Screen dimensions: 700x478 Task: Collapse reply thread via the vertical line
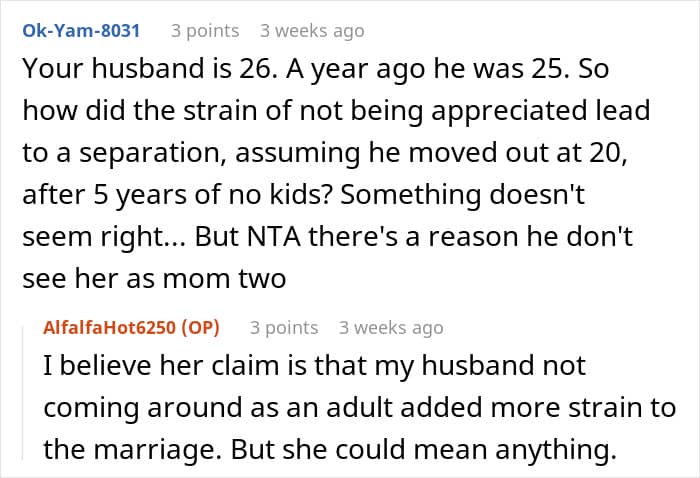(x=23, y=393)
